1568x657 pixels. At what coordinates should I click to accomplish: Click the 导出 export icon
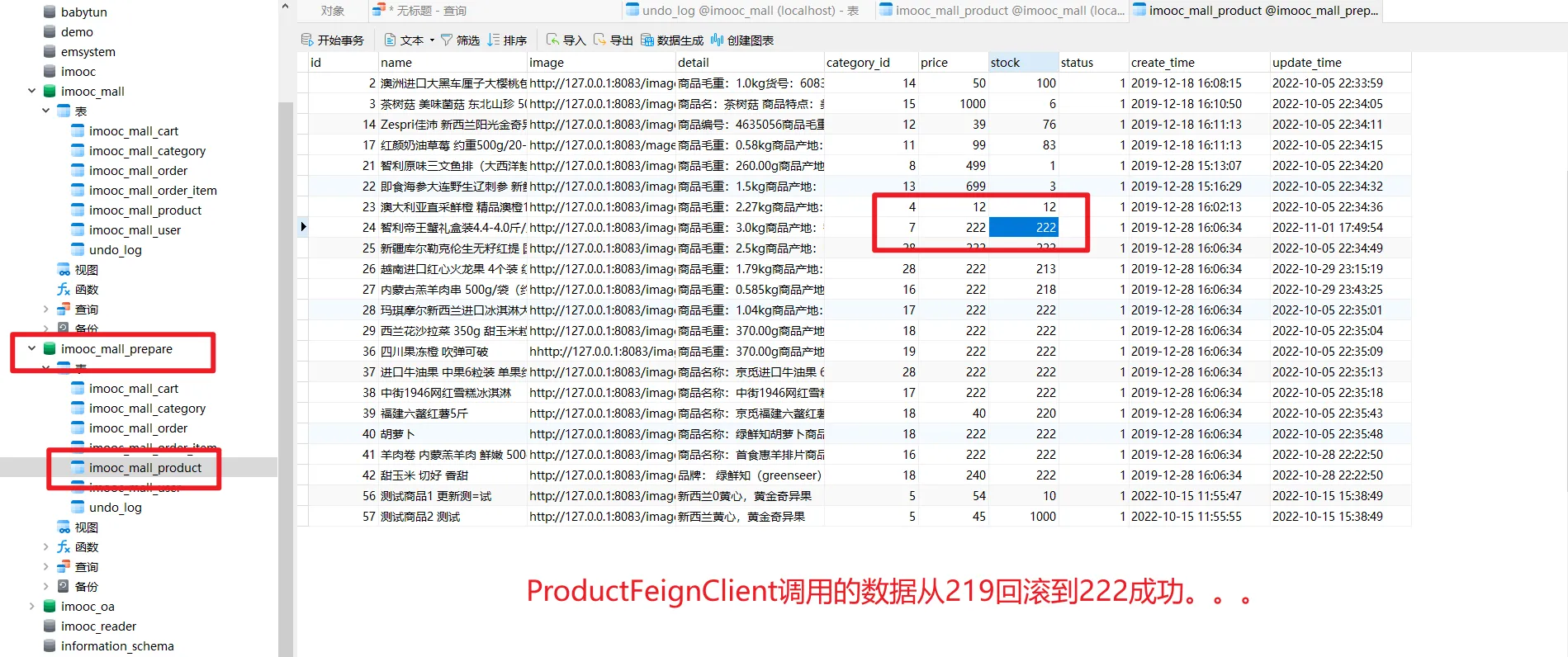(x=600, y=40)
